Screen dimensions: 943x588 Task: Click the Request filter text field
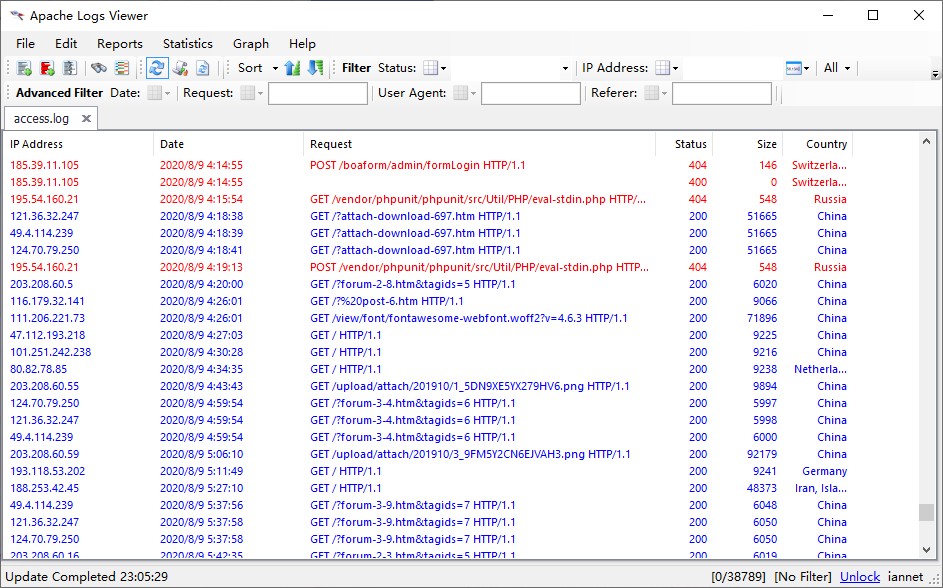click(318, 93)
